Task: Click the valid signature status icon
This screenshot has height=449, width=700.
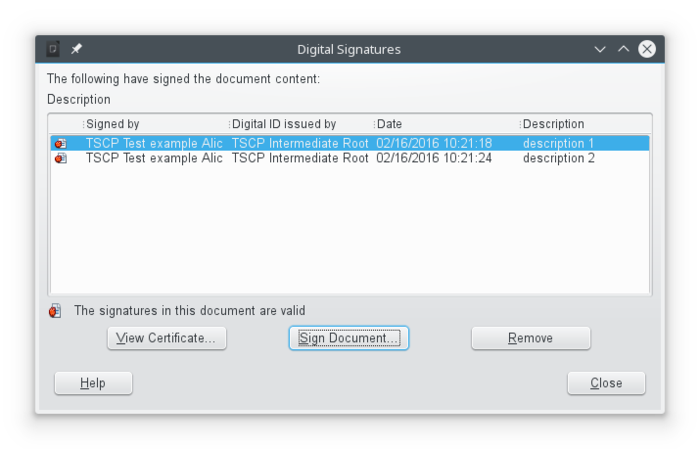Action: click(x=54, y=311)
